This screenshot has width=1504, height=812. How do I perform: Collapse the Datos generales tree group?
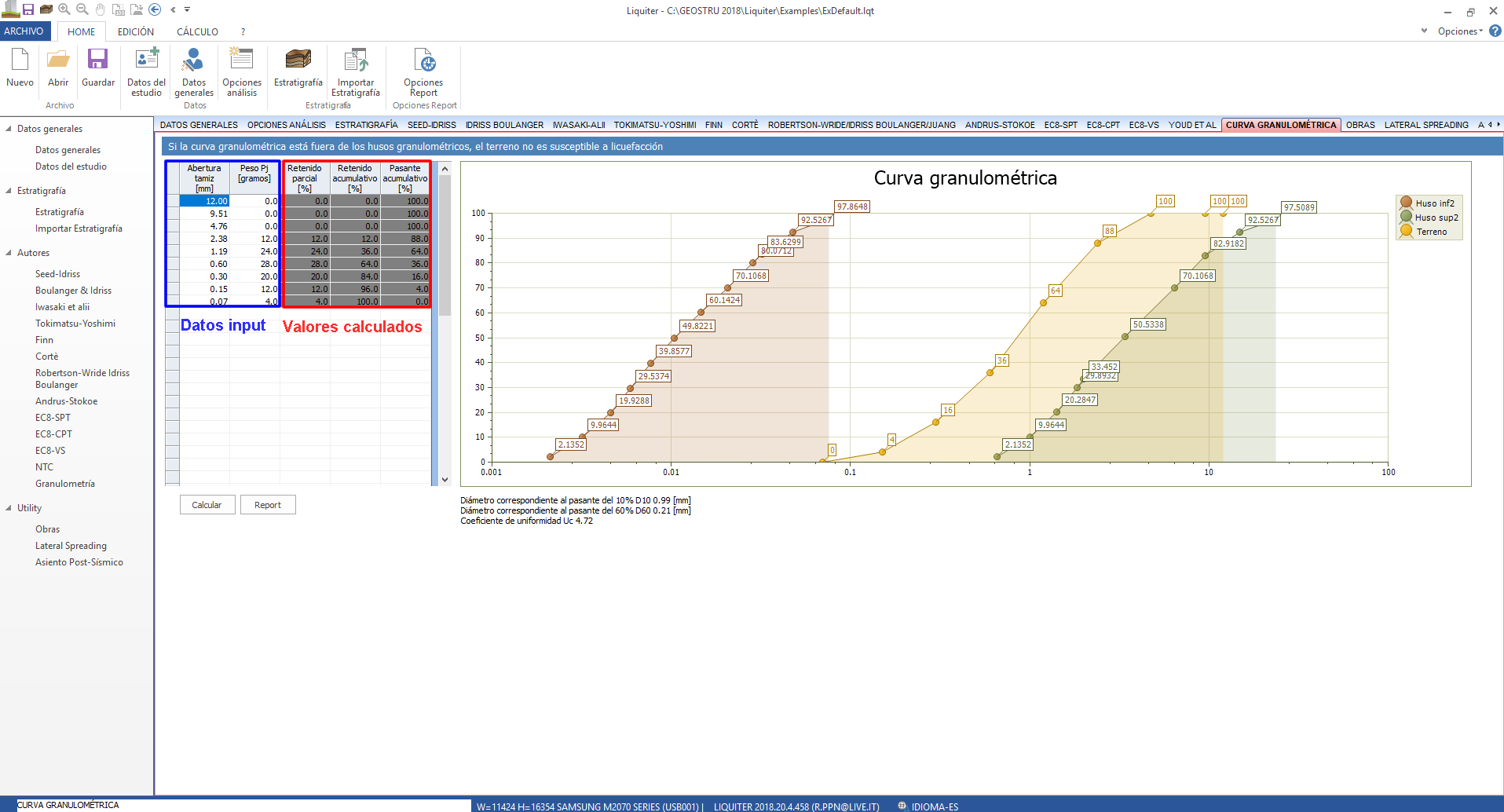coord(9,129)
